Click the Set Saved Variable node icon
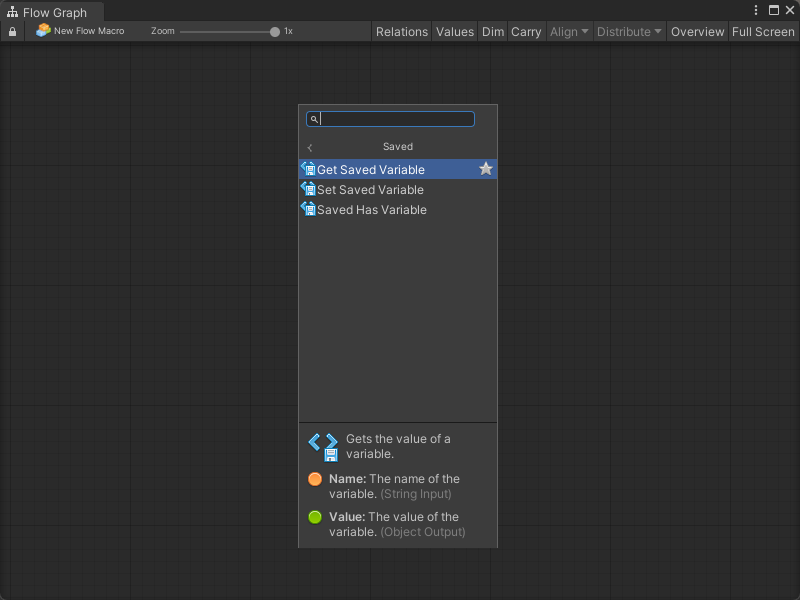Viewport: 800px width, 600px height. coord(308,189)
